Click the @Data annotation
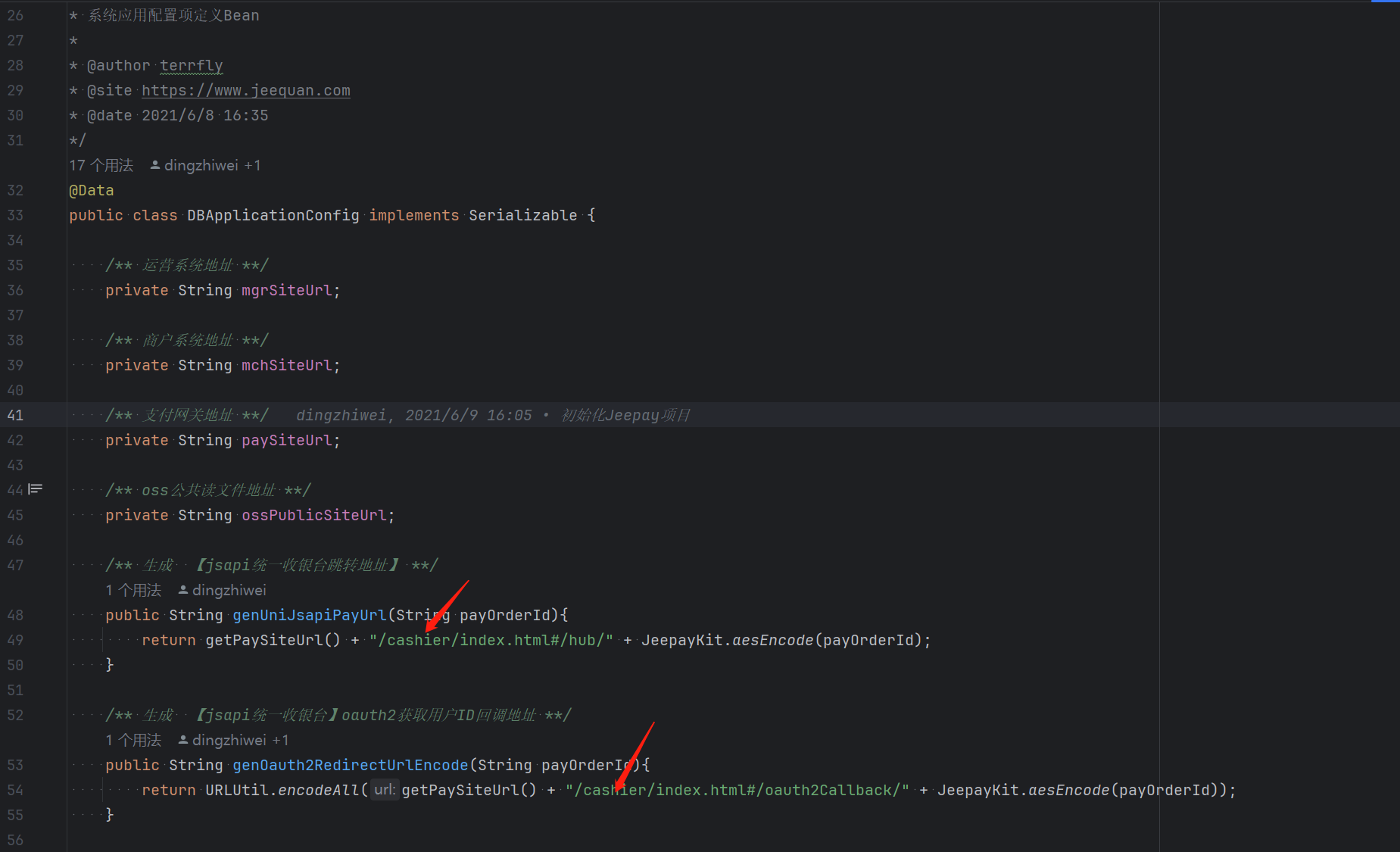 pyautogui.click(x=92, y=190)
